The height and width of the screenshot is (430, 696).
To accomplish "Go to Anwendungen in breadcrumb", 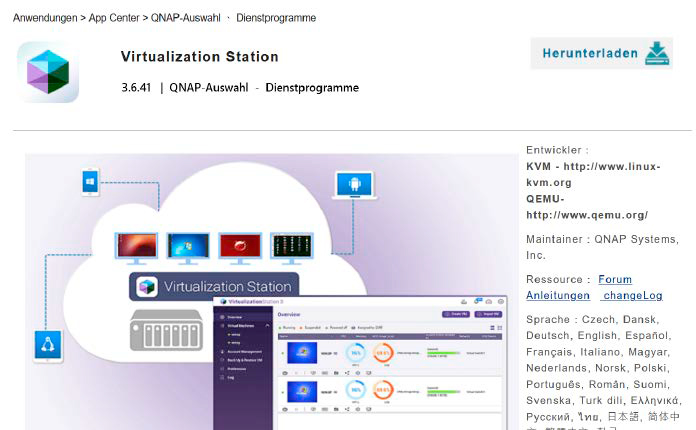I will click(47, 18).
